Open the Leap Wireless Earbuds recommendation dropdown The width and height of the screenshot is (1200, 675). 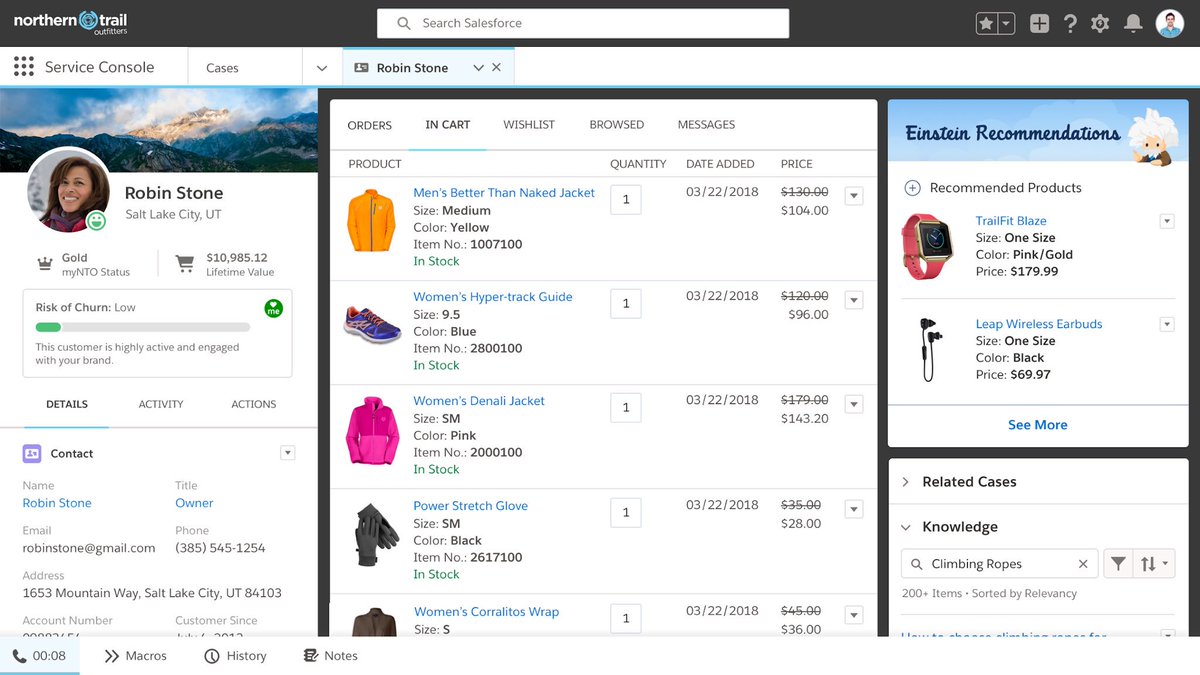1166,324
